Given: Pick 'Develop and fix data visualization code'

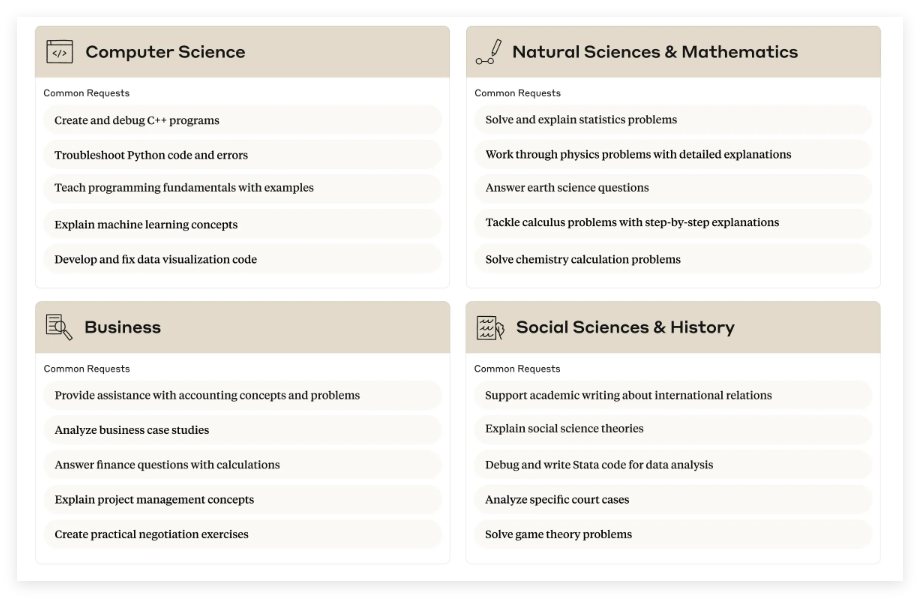Looking at the screenshot, I should [x=156, y=259].
